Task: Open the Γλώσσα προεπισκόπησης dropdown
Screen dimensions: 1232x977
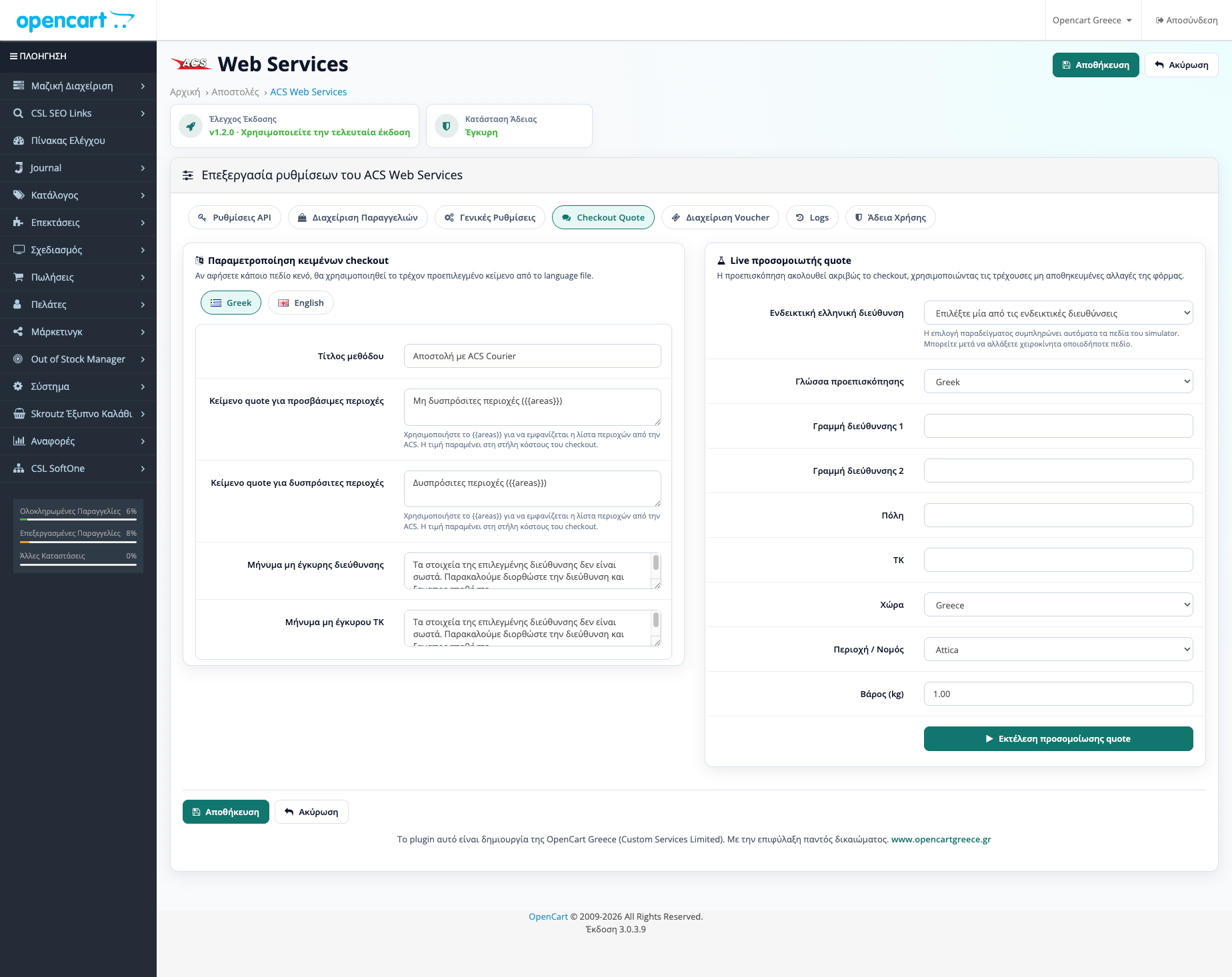Action: pyautogui.click(x=1058, y=382)
